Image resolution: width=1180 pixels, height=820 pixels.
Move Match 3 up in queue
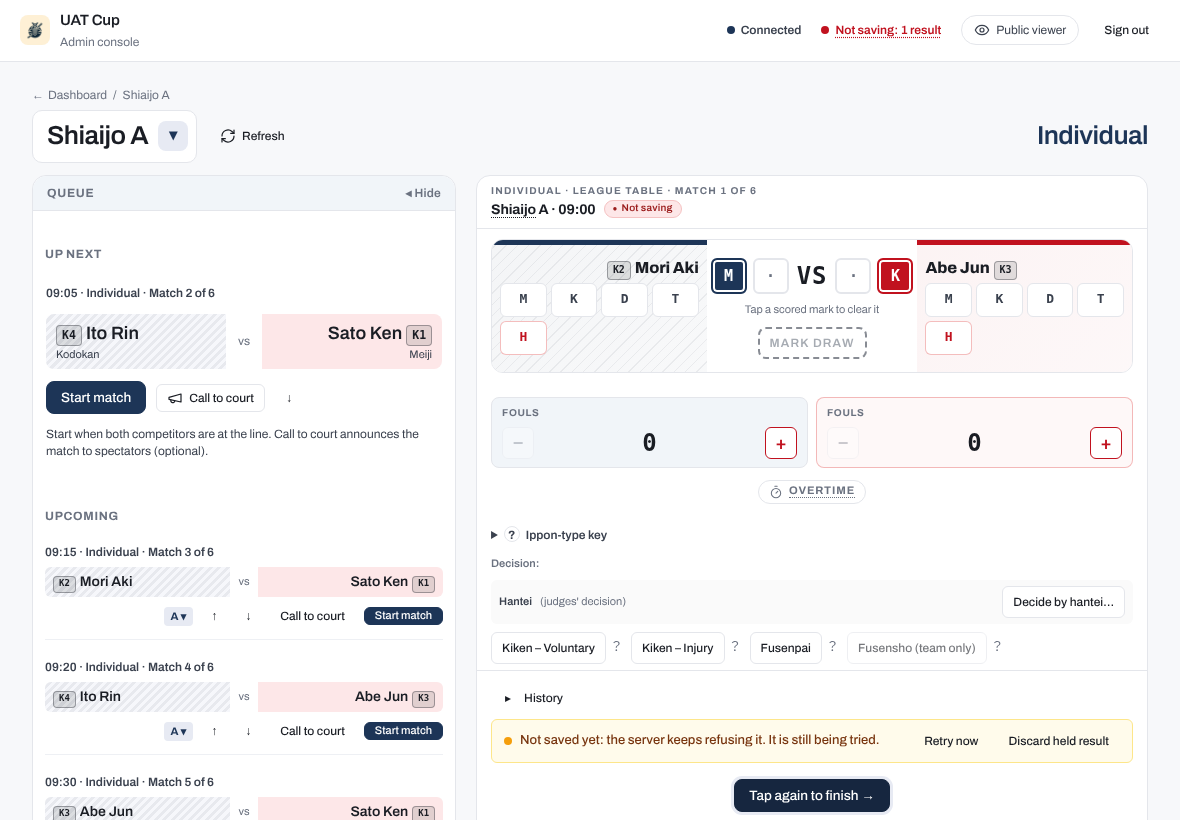[x=214, y=616]
